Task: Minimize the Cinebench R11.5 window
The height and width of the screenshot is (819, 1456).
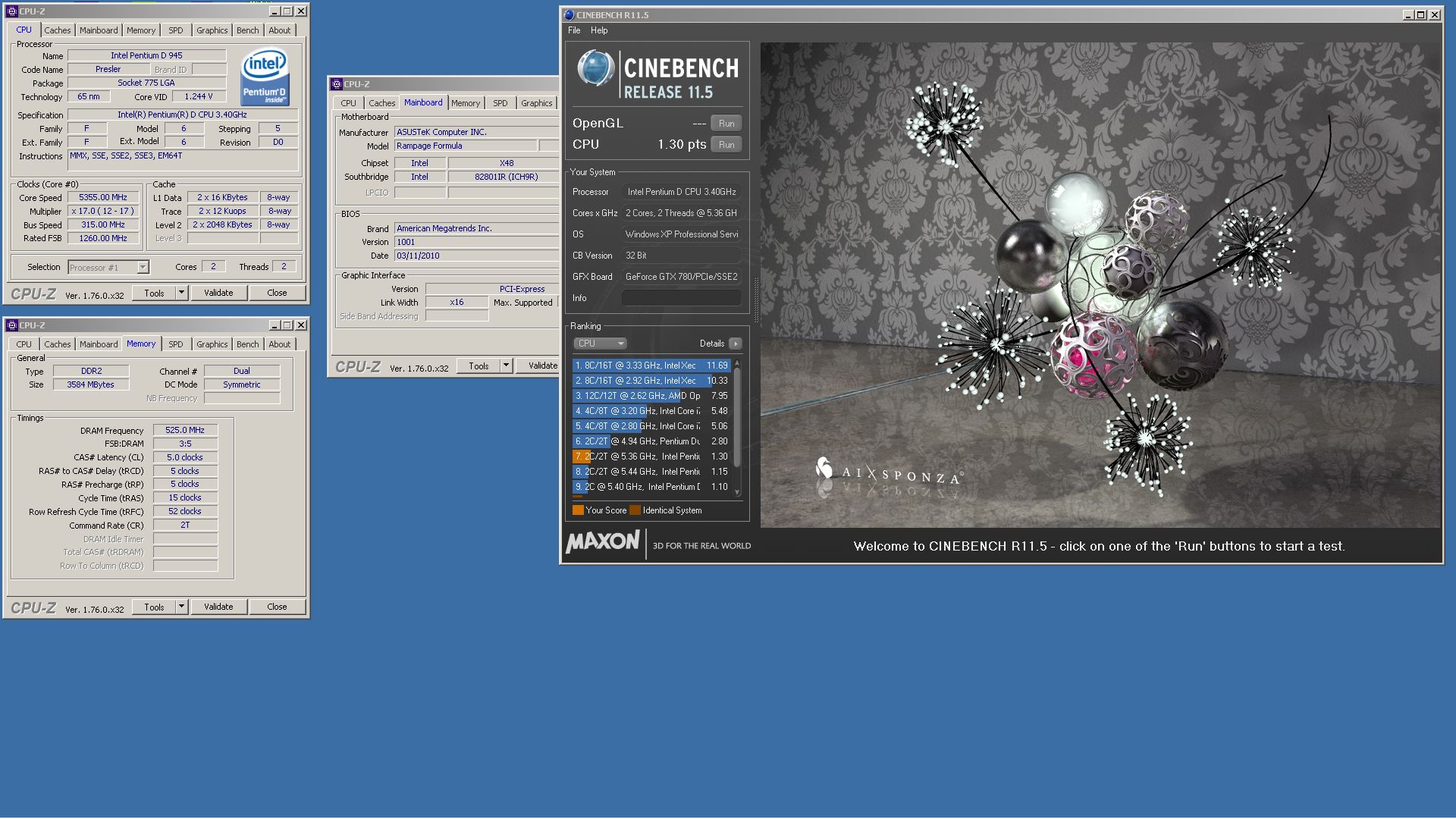Action: pos(1408,14)
